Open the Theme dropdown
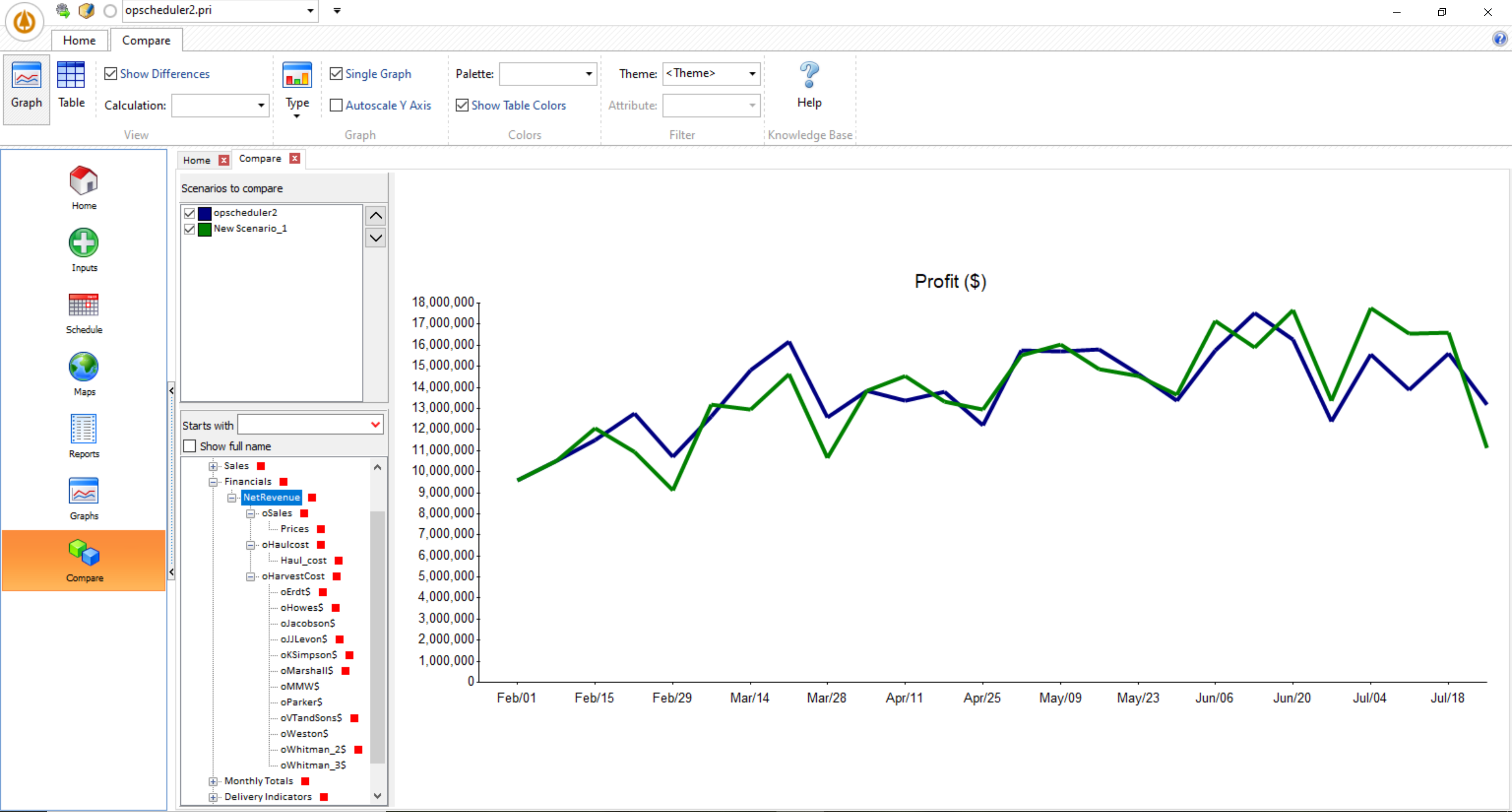 click(752, 73)
